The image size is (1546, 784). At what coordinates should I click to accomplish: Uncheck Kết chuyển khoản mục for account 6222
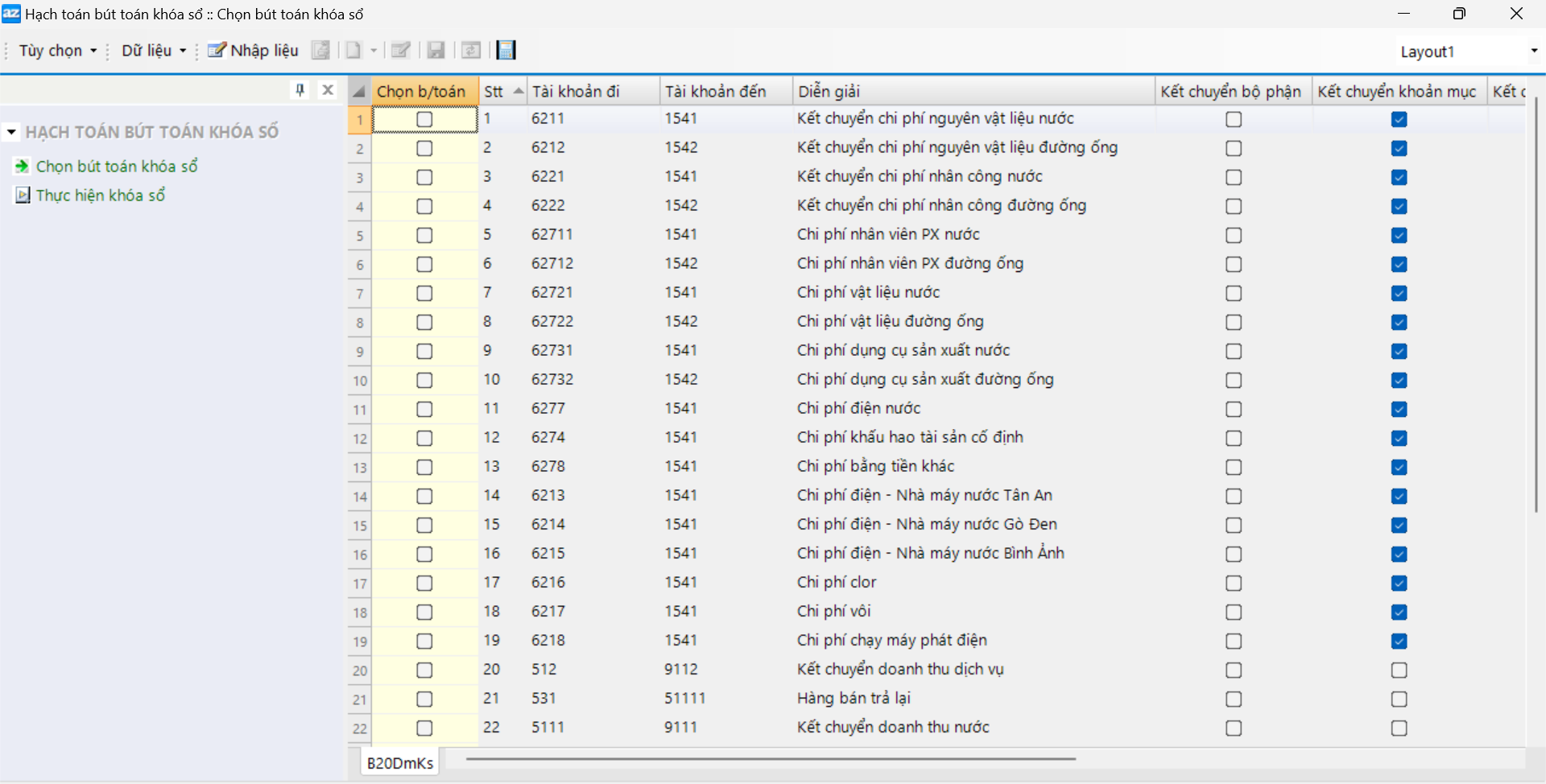(x=1399, y=206)
